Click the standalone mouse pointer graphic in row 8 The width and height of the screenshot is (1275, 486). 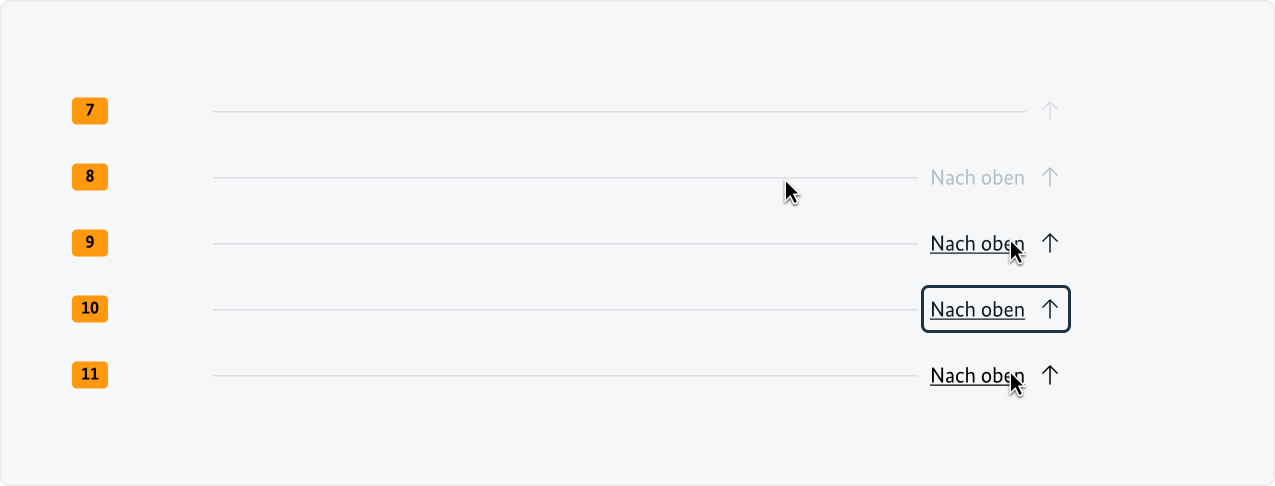click(x=791, y=192)
